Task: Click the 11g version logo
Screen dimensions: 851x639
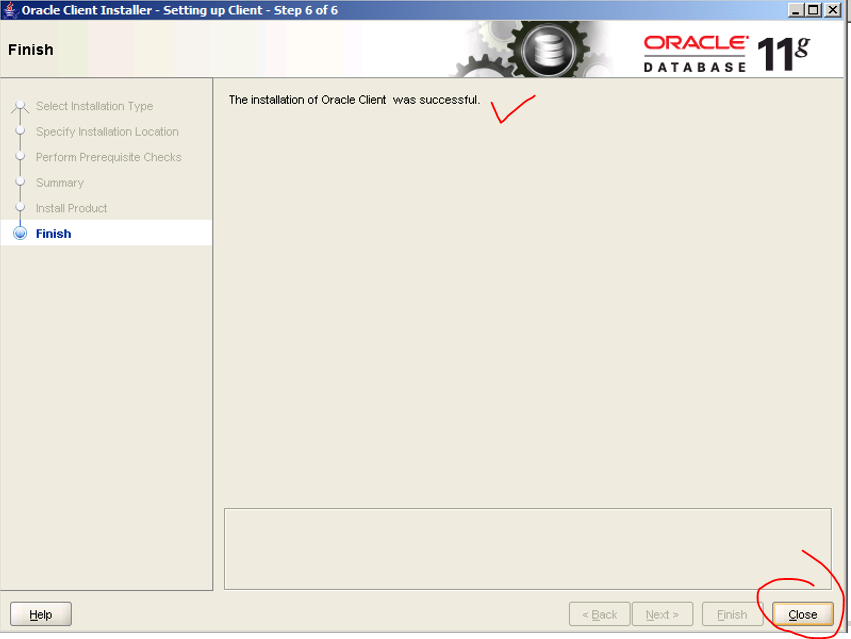Action: 784,53
